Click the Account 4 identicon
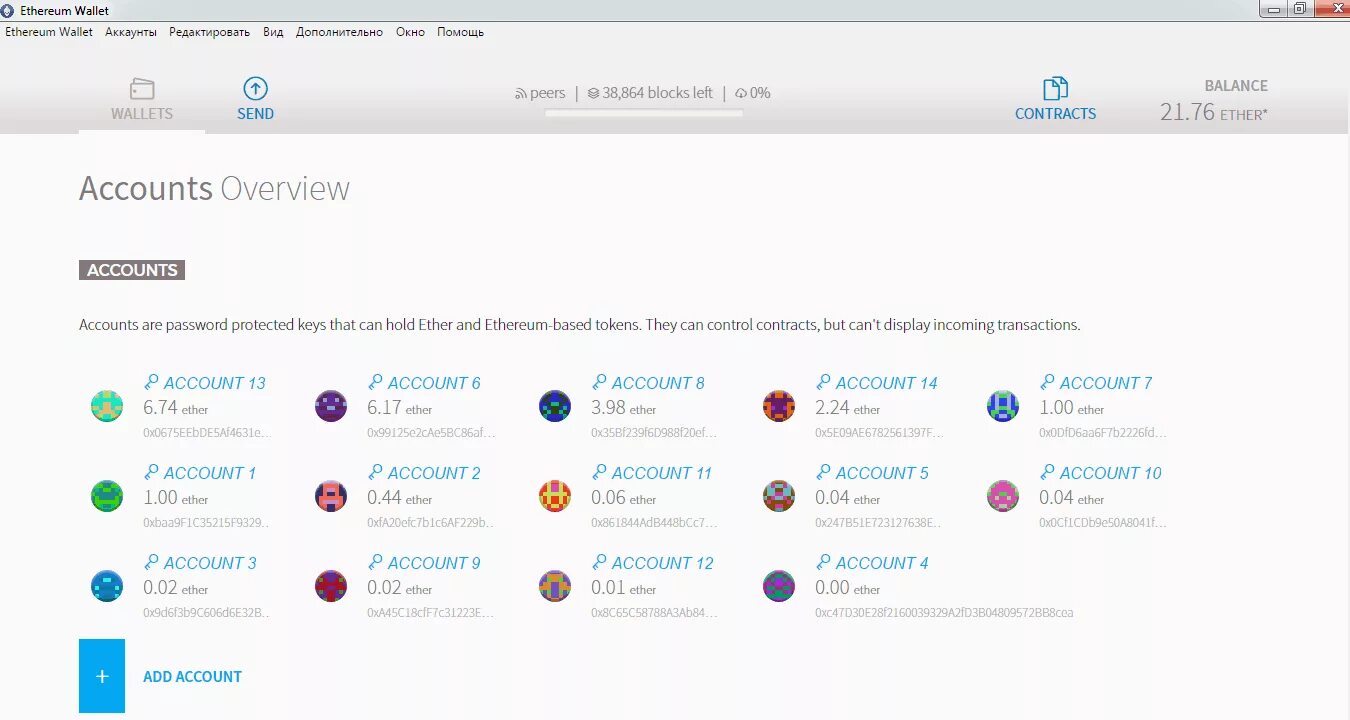This screenshot has width=1350, height=720. [x=779, y=586]
